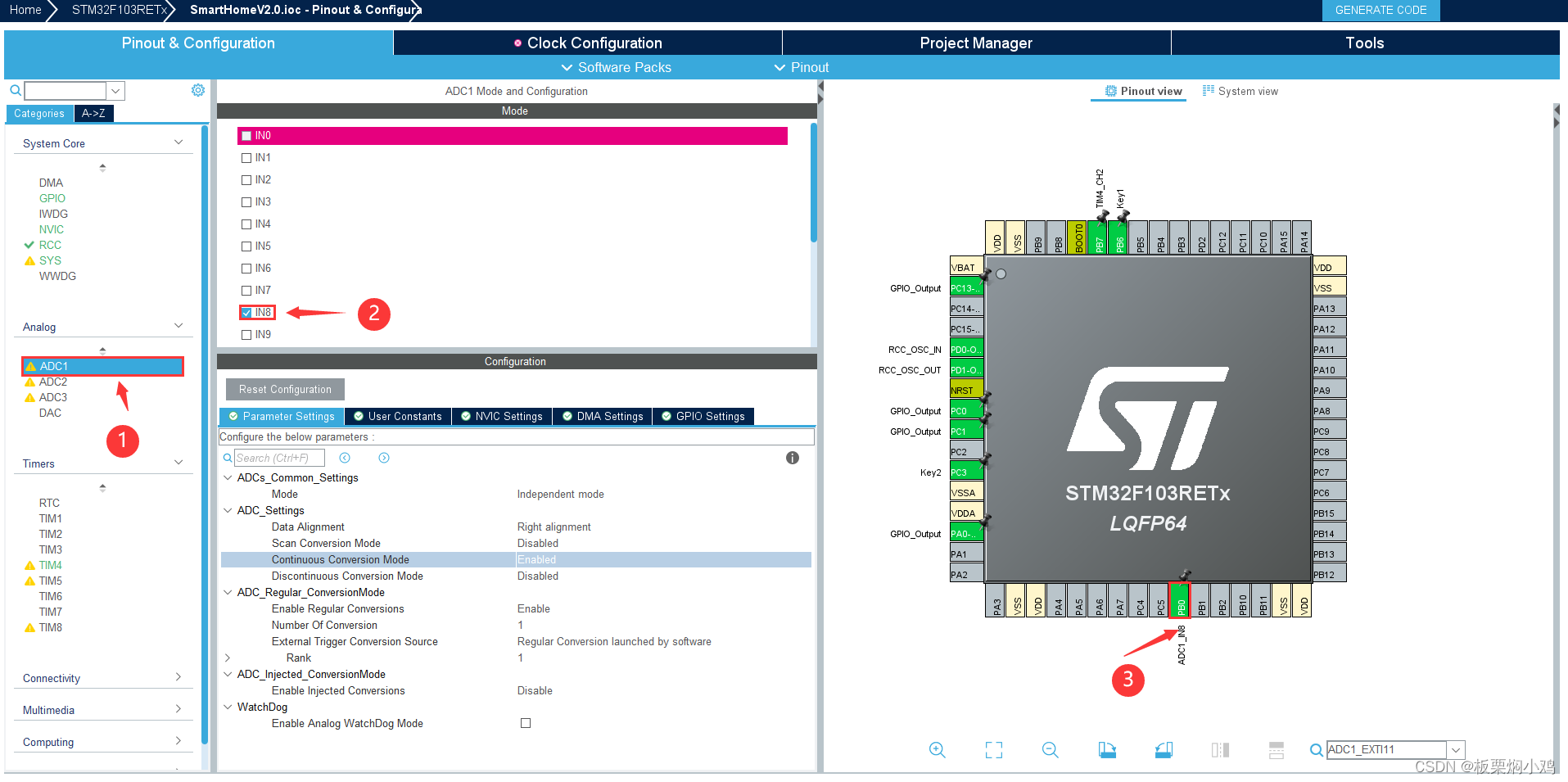Collapse the ADCs_Common_Settings group
The width and height of the screenshot is (1568, 782).
click(228, 477)
